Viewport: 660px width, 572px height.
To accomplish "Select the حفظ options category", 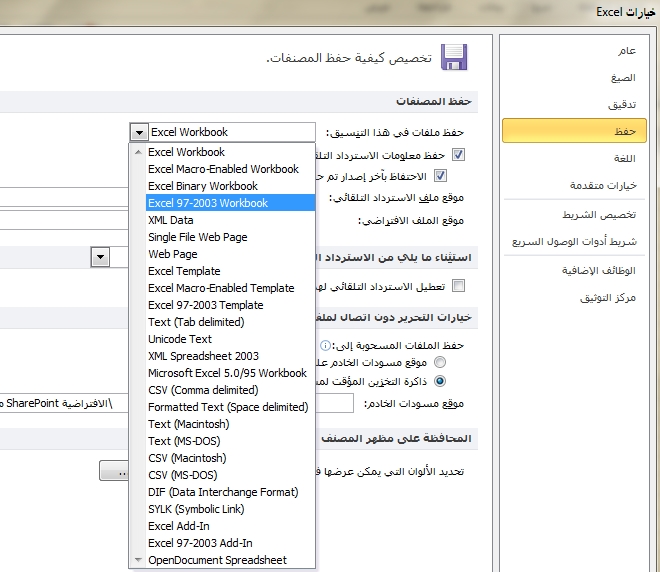I will 574,131.
